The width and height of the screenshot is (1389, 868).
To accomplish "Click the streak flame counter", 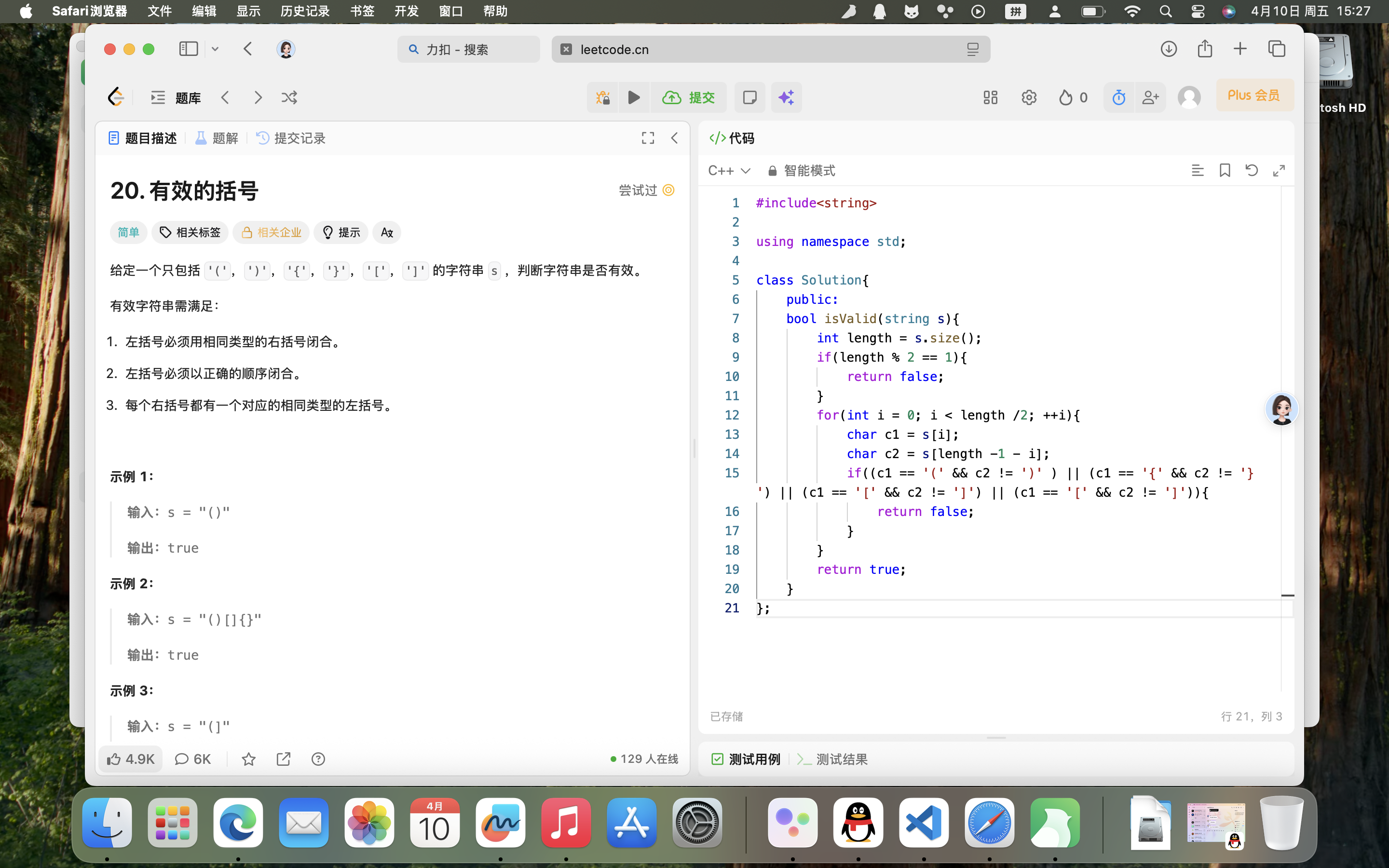I will [x=1073, y=97].
